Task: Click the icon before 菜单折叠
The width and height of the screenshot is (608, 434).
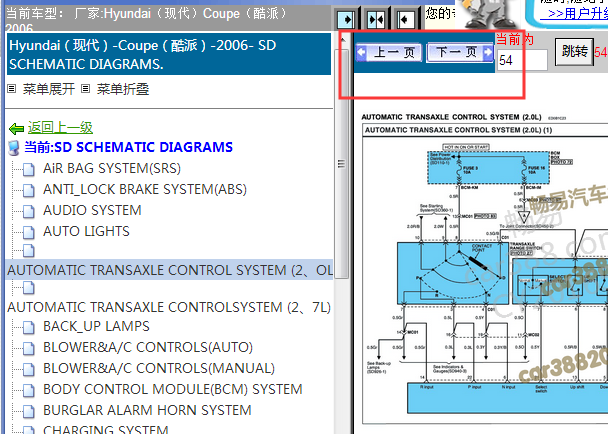Action: 85,89
